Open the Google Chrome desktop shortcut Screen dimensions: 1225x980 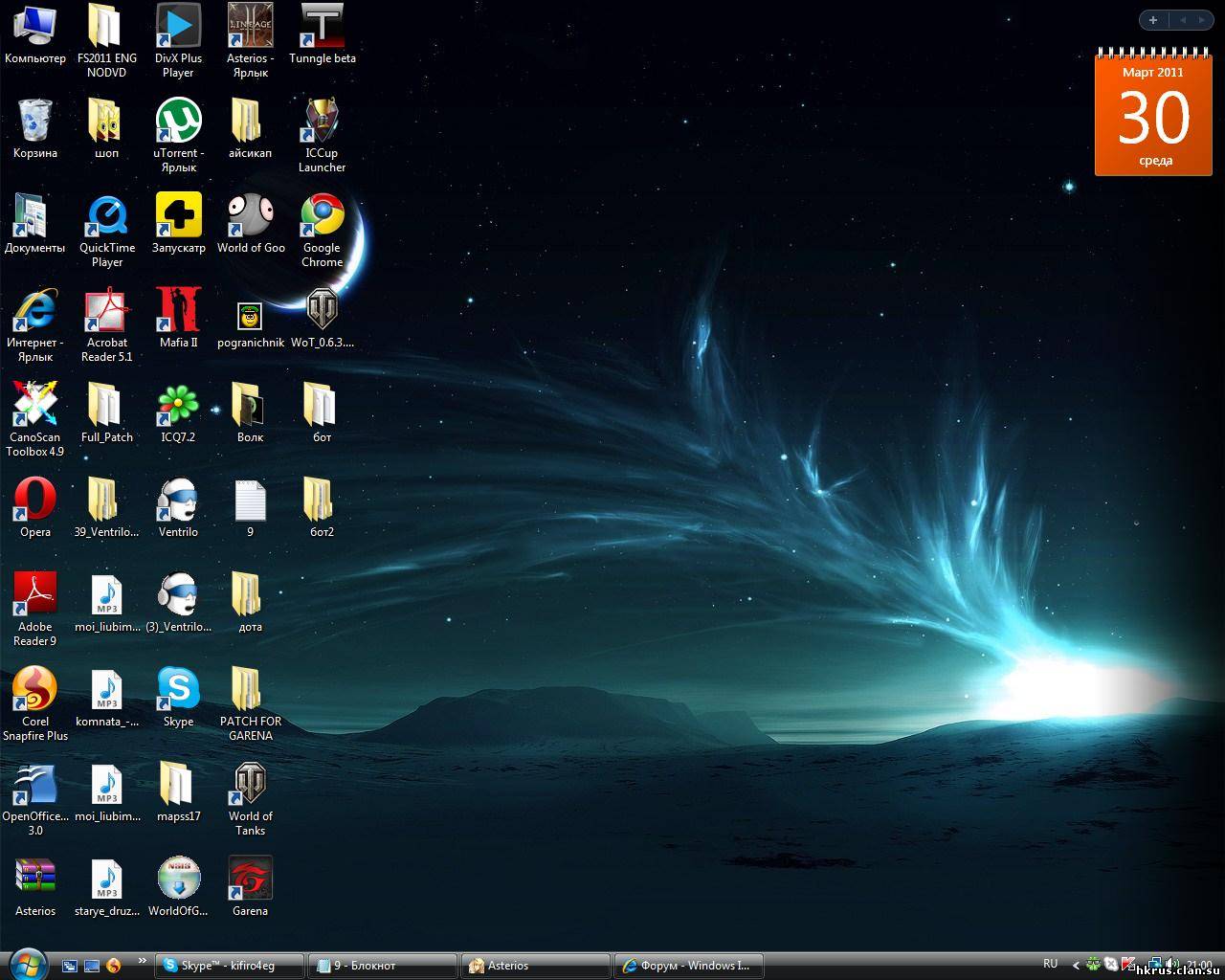coord(323,216)
